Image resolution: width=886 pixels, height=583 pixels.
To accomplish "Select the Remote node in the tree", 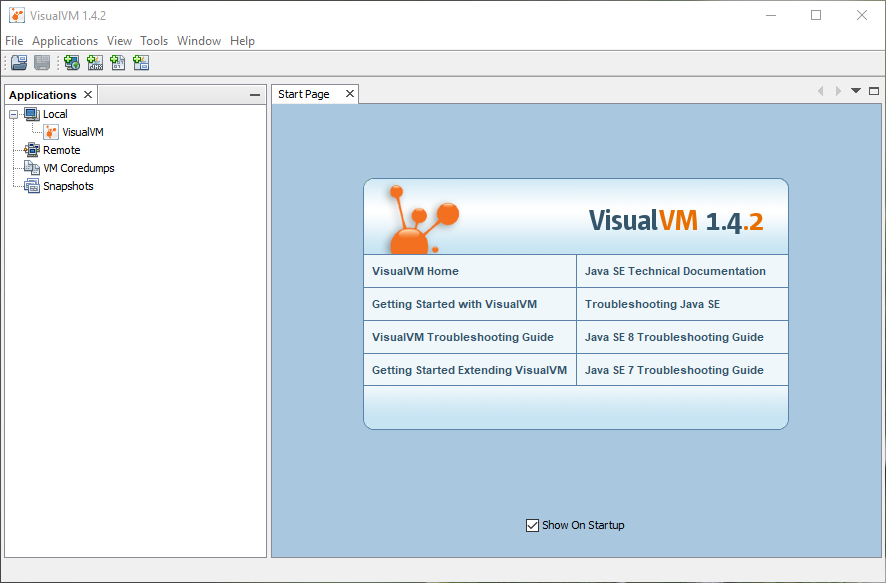I will tap(61, 150).
